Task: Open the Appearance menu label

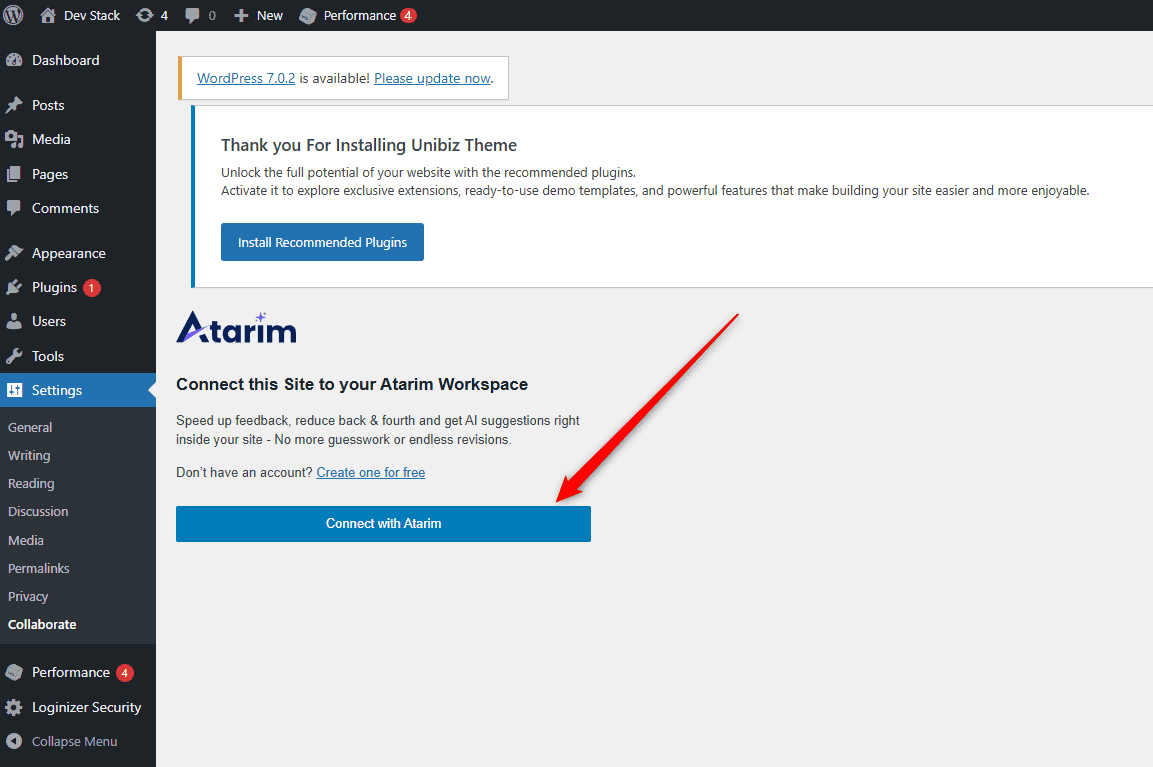Action: [x=68, y=253]
